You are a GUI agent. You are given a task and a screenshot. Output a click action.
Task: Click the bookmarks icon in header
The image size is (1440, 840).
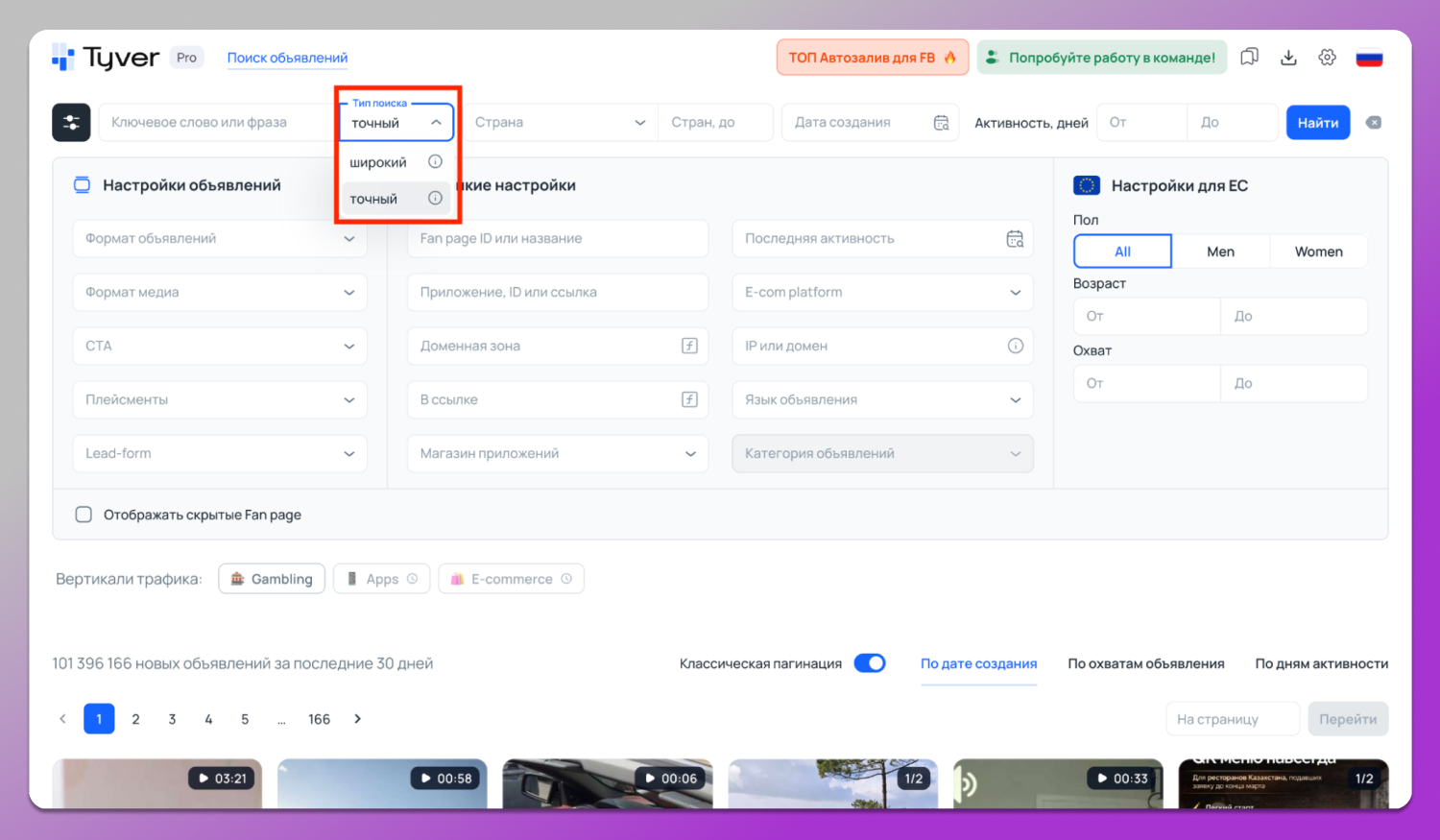[1249, 58]
